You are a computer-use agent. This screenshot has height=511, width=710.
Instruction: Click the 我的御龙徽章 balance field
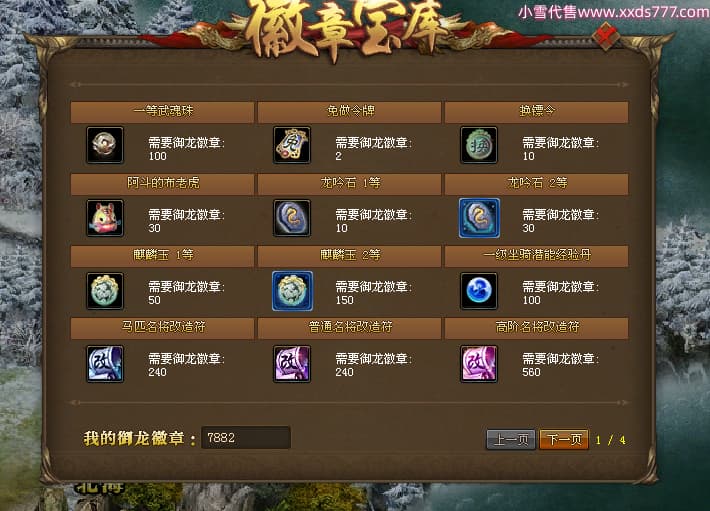246,438
